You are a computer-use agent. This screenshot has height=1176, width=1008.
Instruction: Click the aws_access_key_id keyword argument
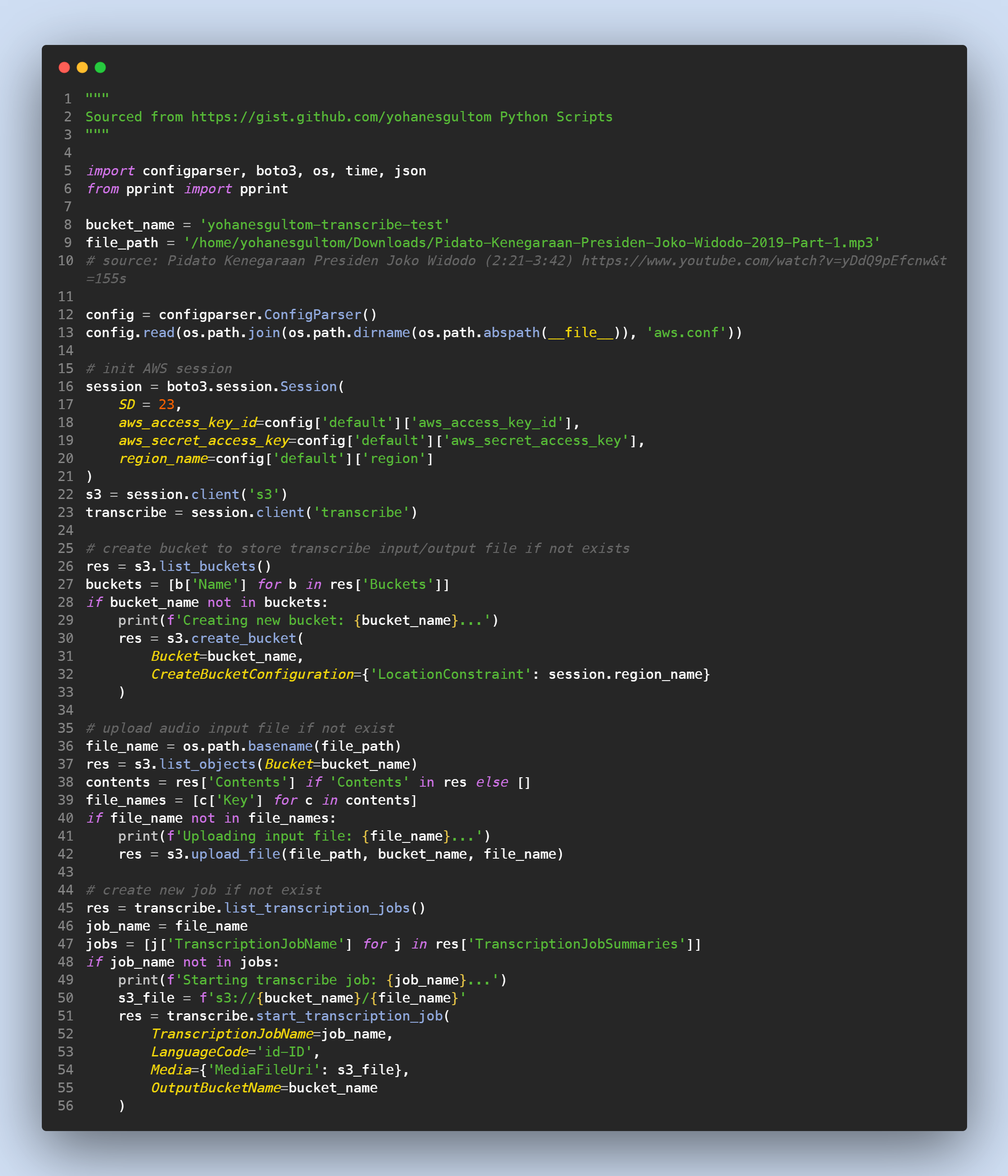187,423
